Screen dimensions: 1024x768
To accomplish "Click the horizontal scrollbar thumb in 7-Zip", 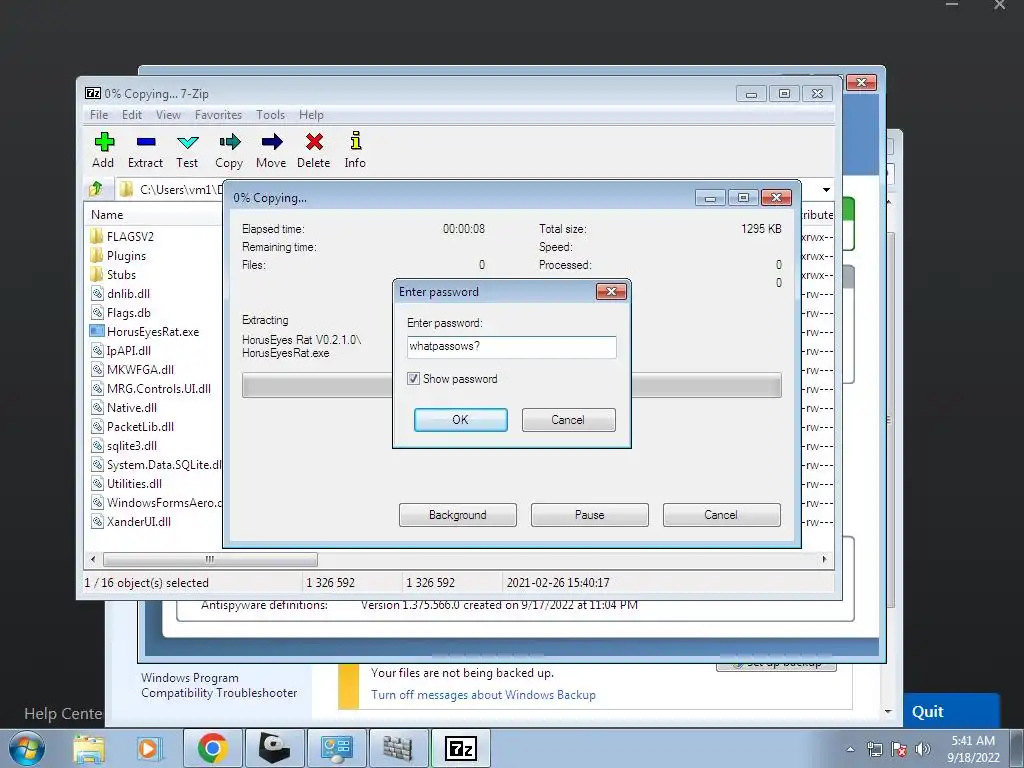I will pyautogui.click(x=210, y=560).
